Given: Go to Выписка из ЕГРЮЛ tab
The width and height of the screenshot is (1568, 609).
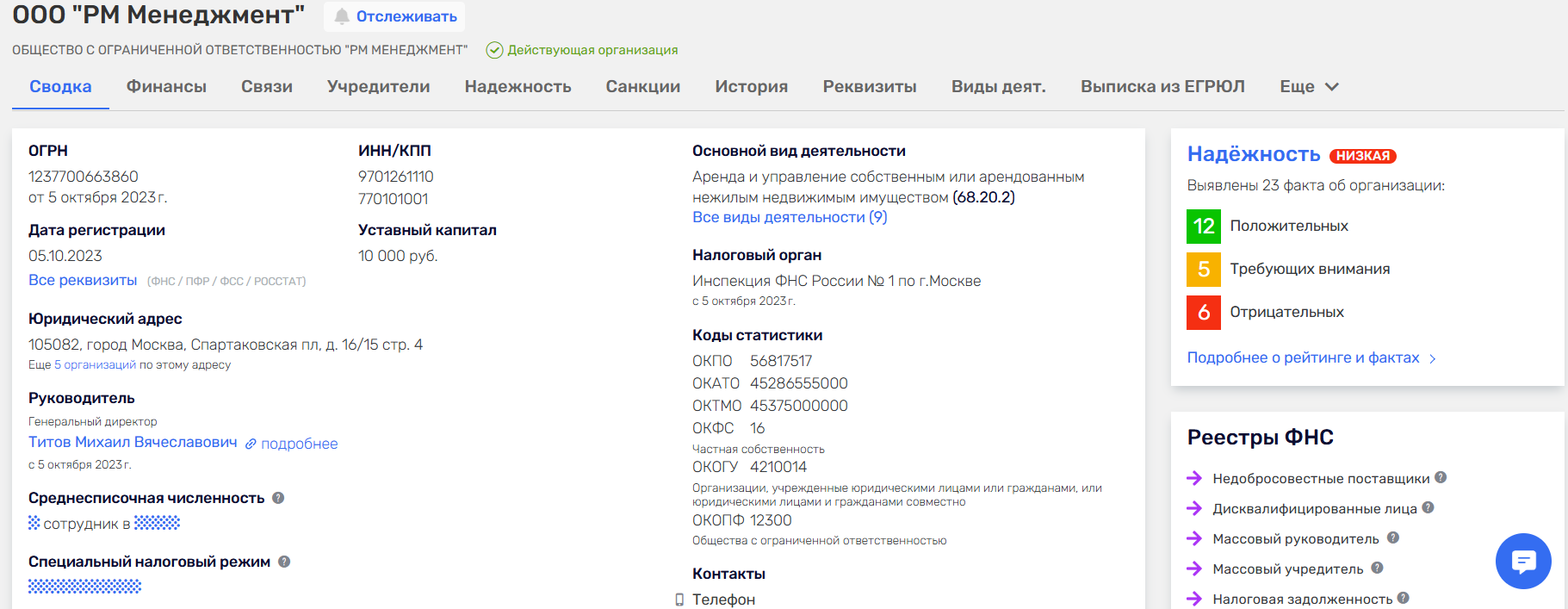Looking at the screenshot, I should point(1162,87).
